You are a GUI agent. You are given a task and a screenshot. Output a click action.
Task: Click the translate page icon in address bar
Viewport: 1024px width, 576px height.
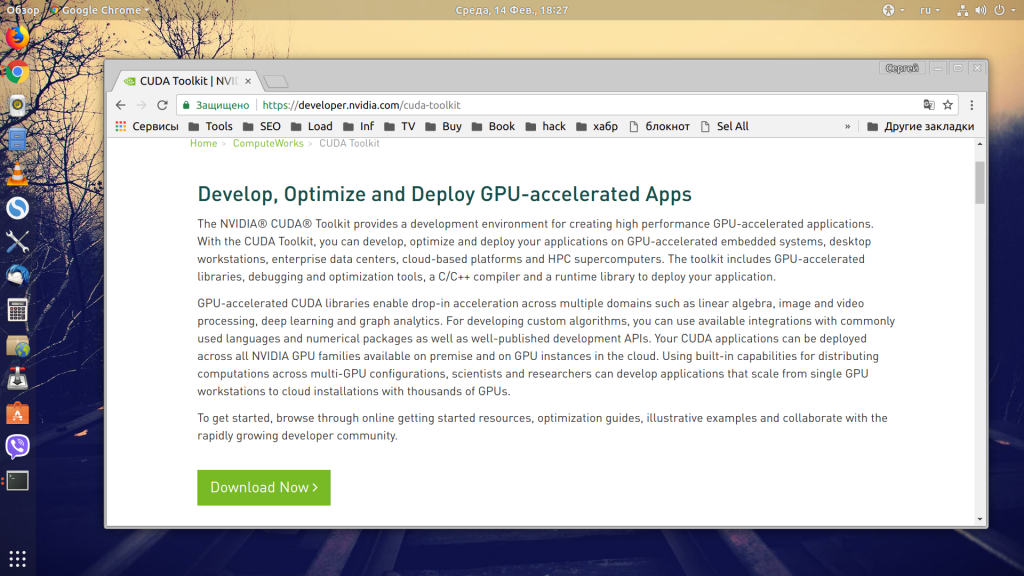[929, 105]
